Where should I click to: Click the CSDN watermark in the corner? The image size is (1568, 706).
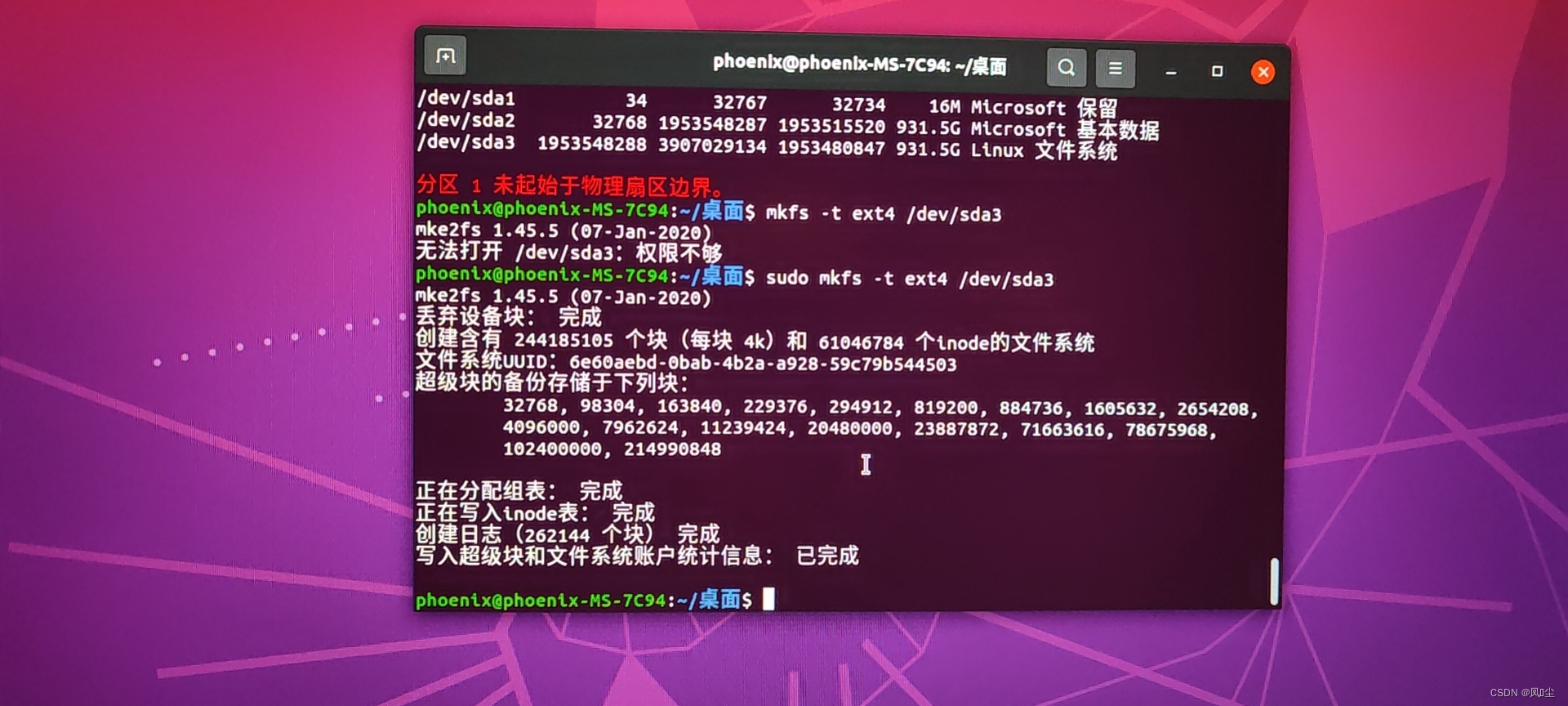point(1522,692)
